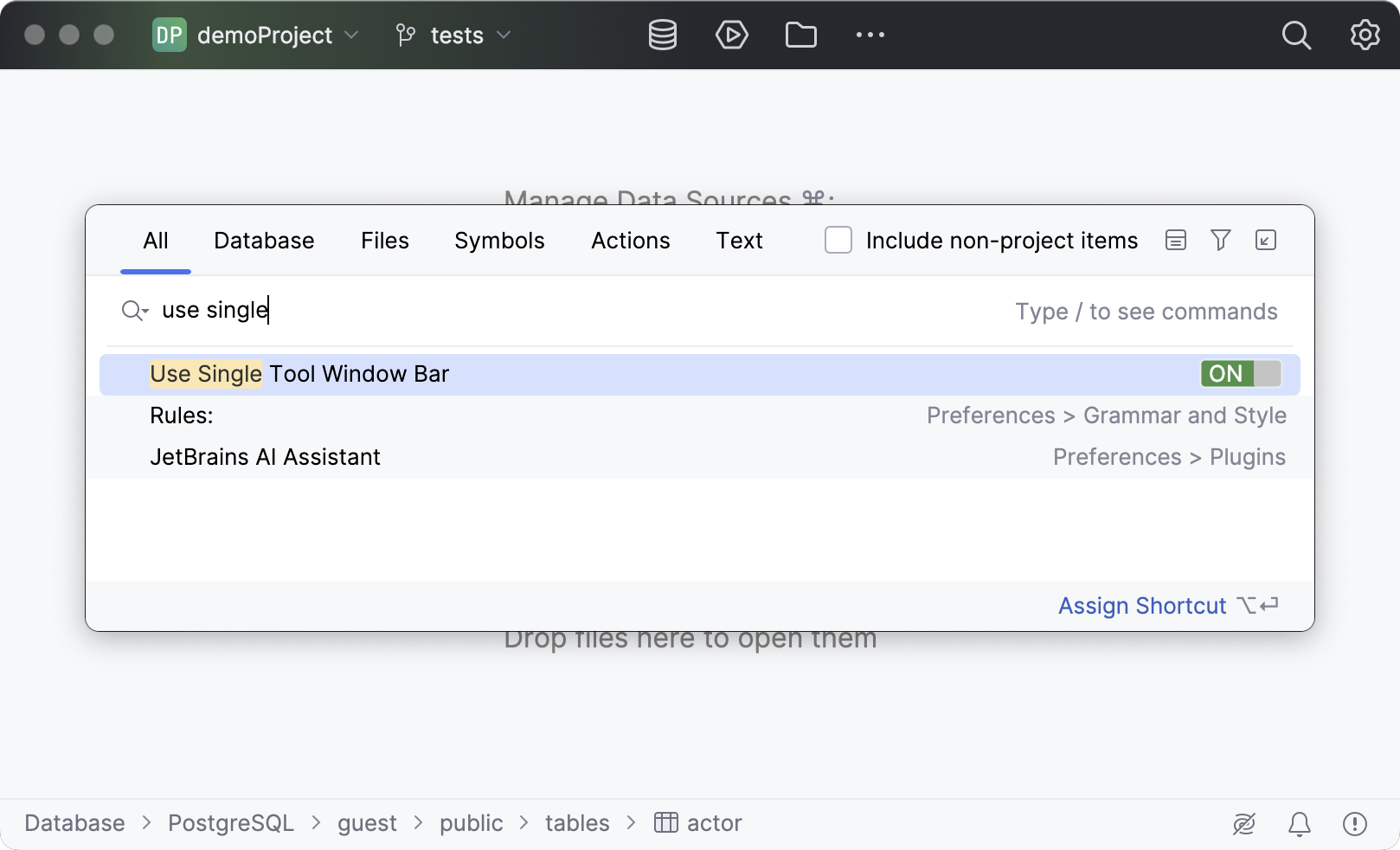Click the Services run icon in toolbar
Viewport: 1400px width, 850px height.
[731, 35]
